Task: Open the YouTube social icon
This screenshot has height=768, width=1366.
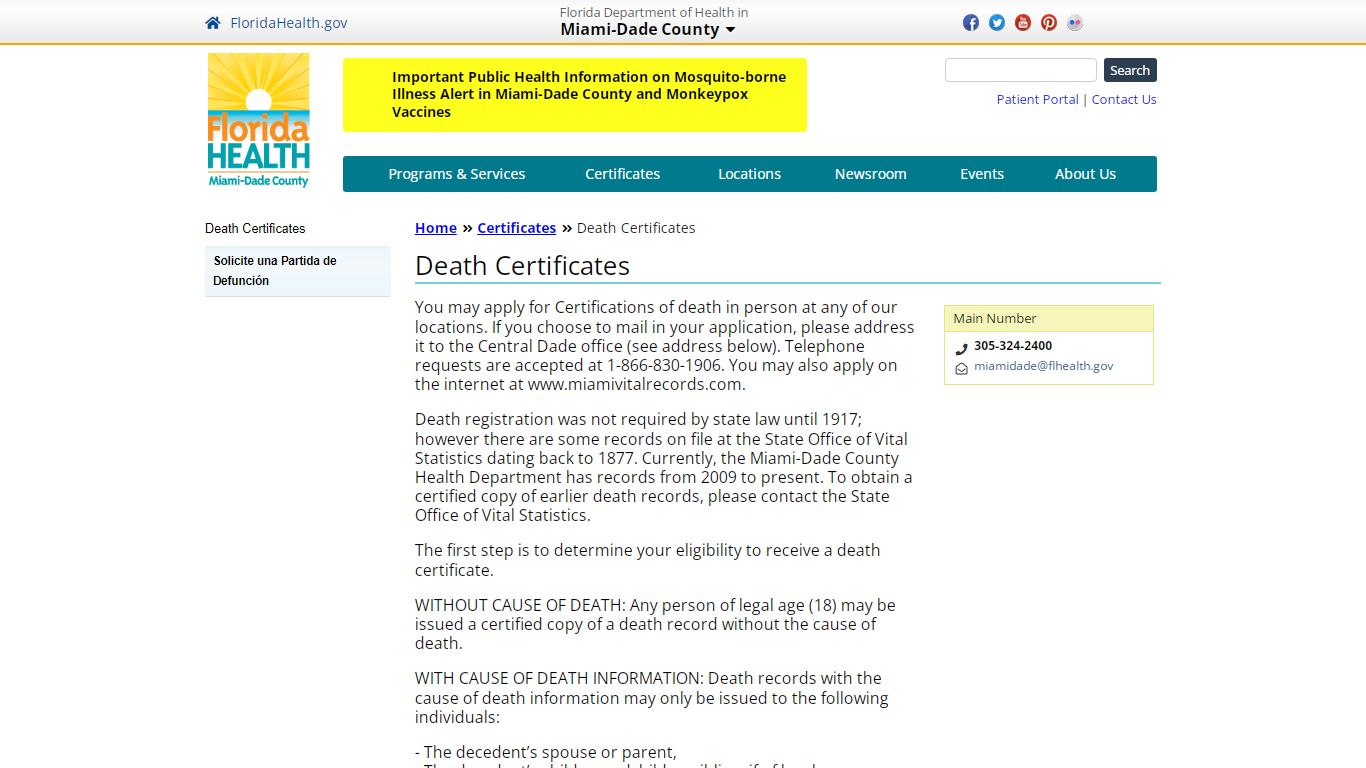Action: 1023,23
